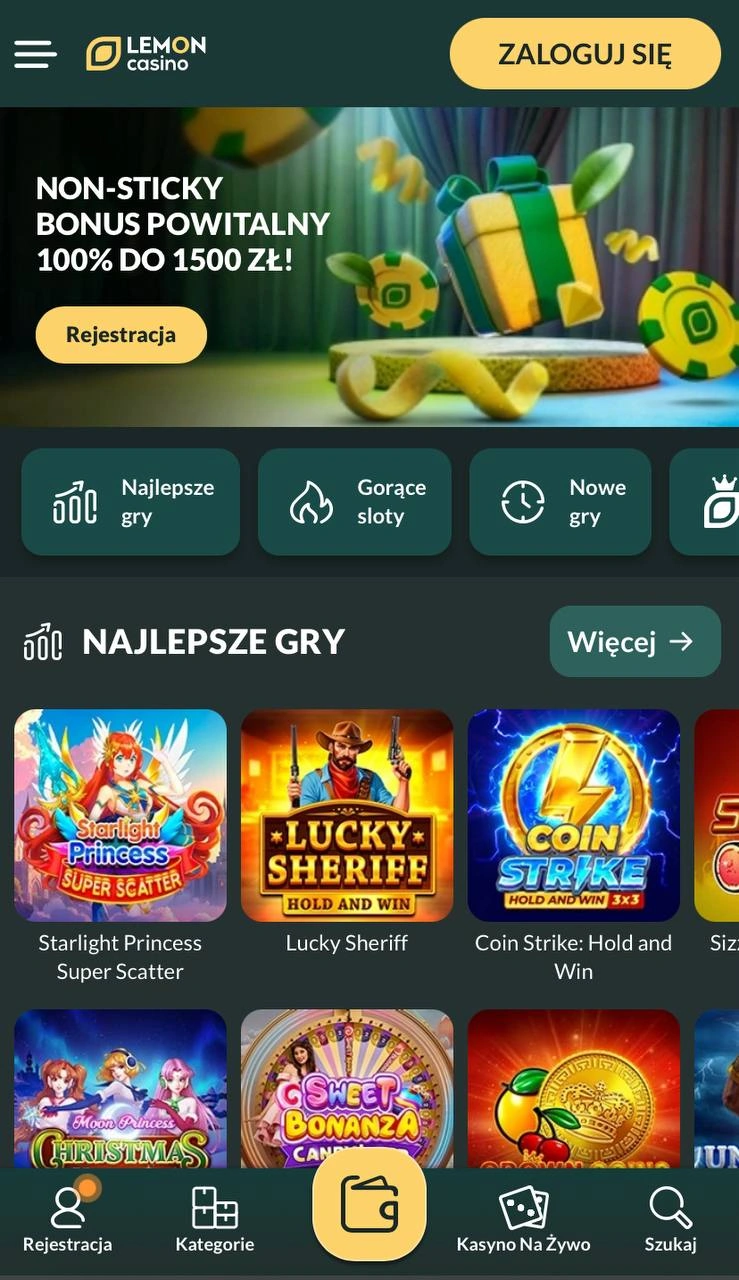The image size is (739, 1280).
Task: Open the Moon Princess Christmas thumbnail
Action: pos(120,1089)
